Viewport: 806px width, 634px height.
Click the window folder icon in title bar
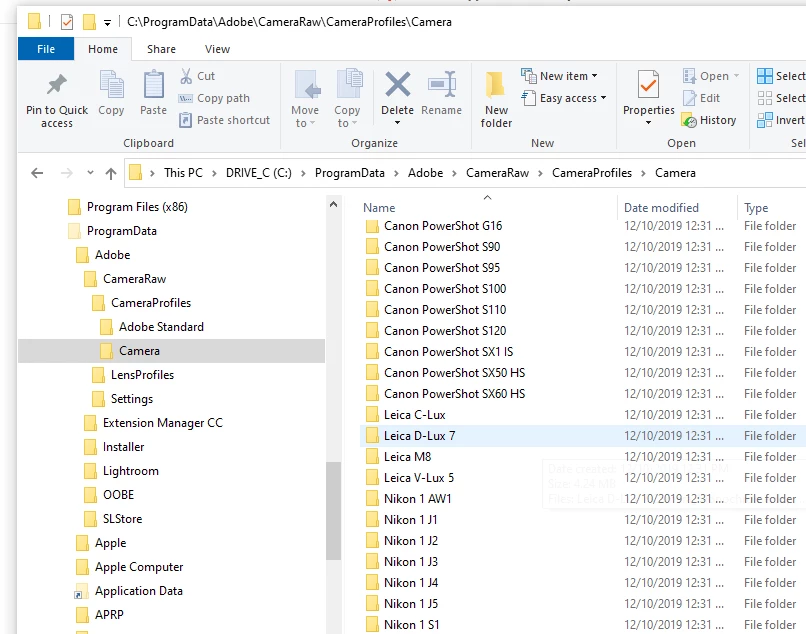pyautogui.click(x=34, y=21)
